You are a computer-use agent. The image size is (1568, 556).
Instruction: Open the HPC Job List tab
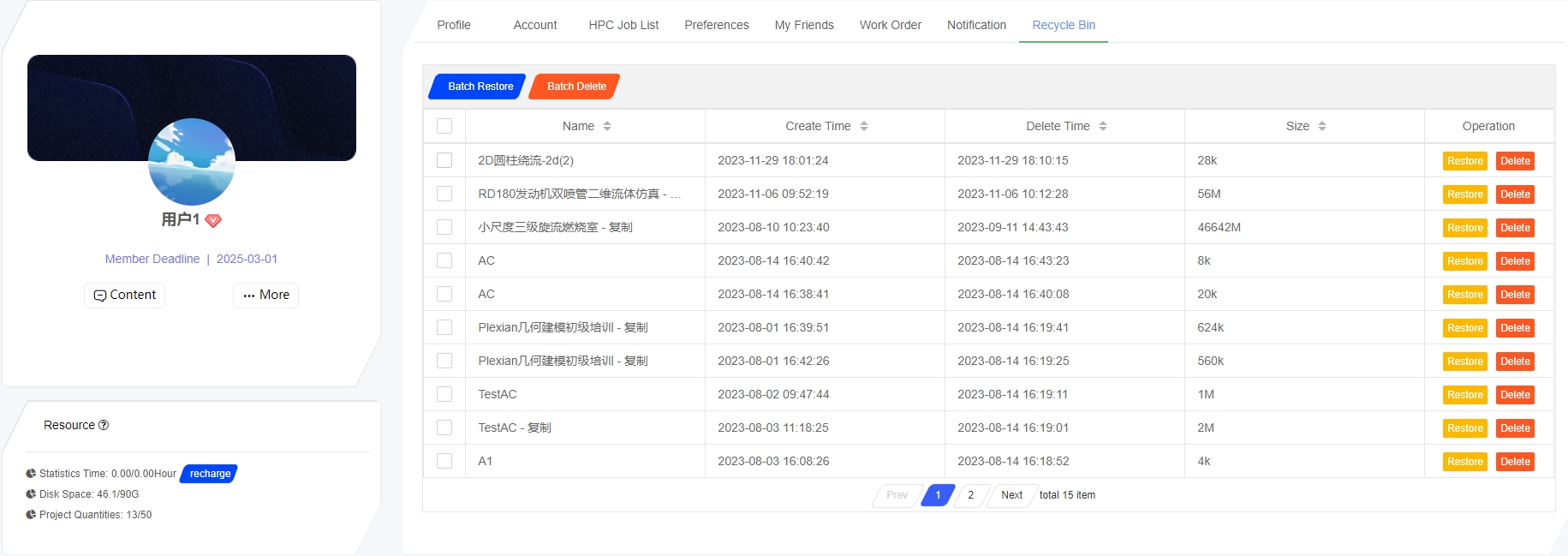tap(623, 25)
